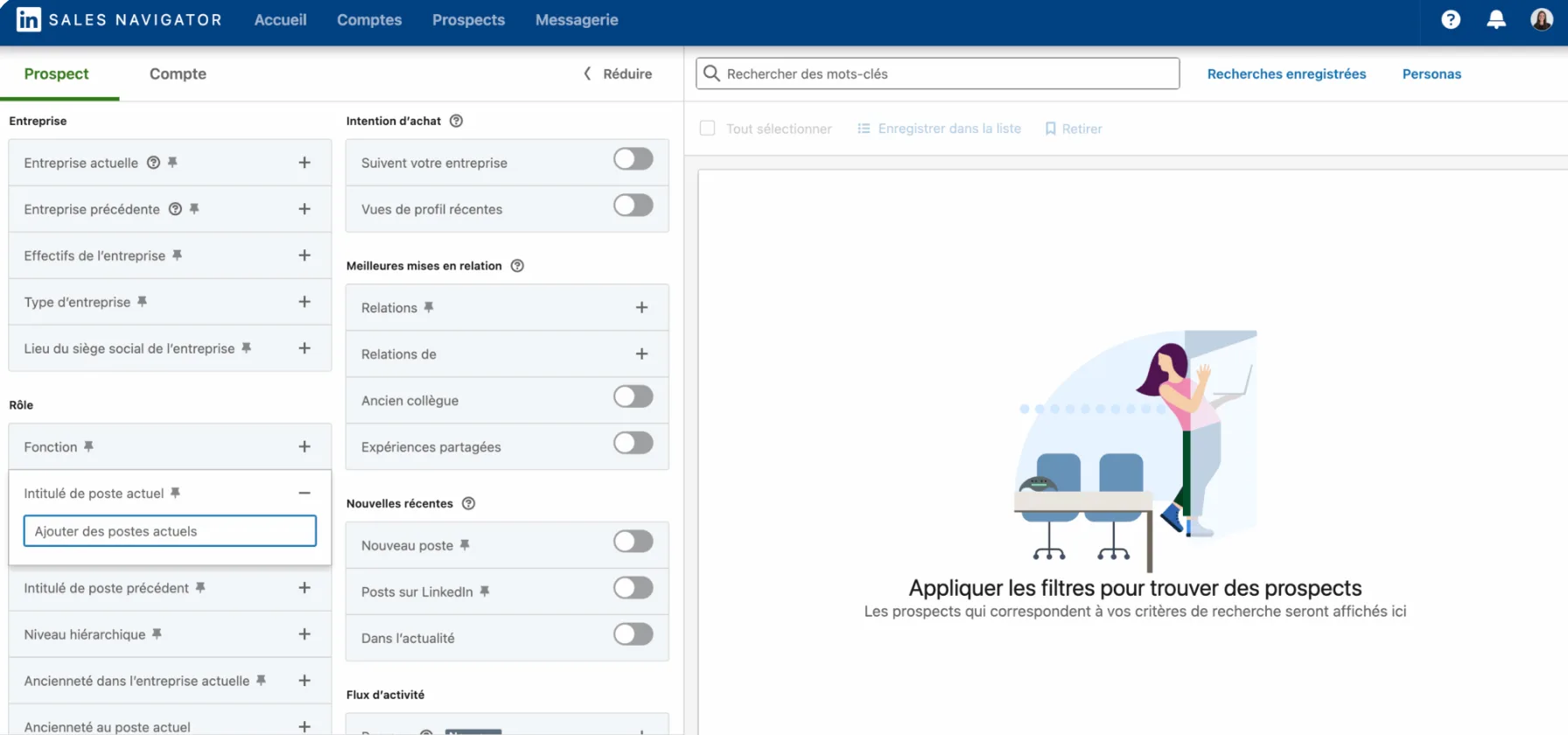Viewport: 1568px width, 735px height.
Task: Expand the Entreprise actuelle filter
Action: pos(304,162)
